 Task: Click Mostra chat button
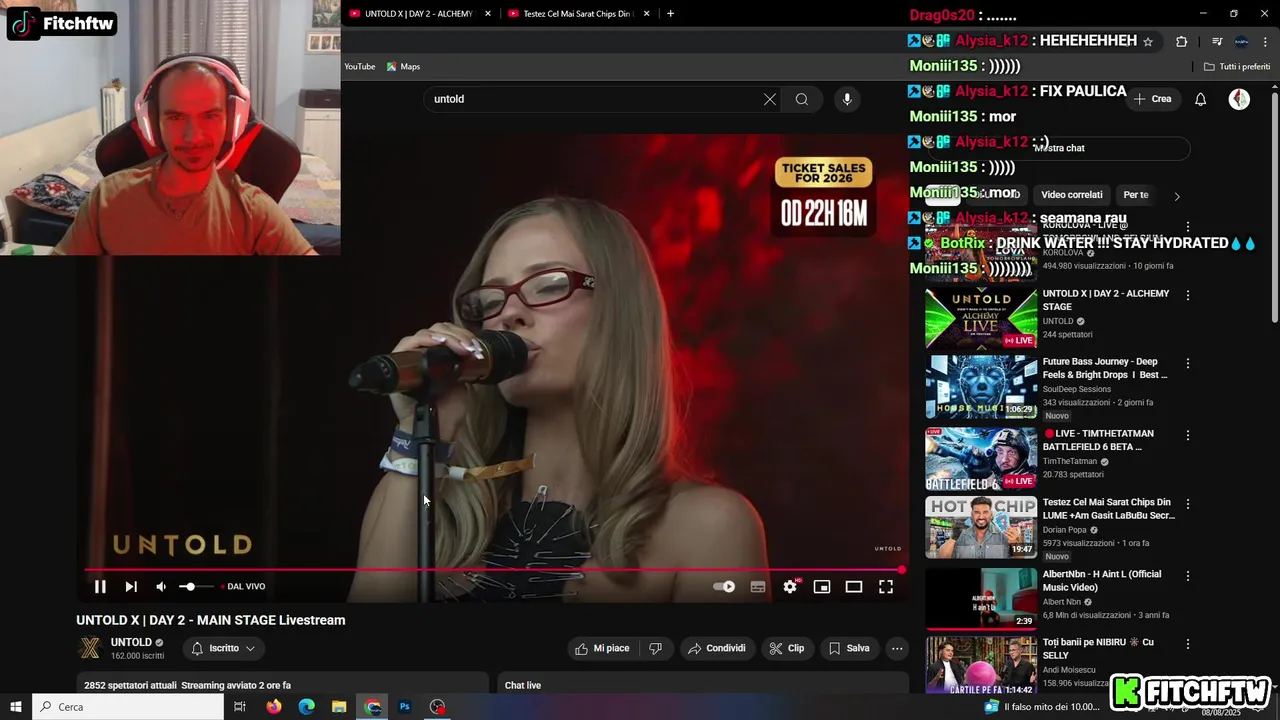point(1060,148)
